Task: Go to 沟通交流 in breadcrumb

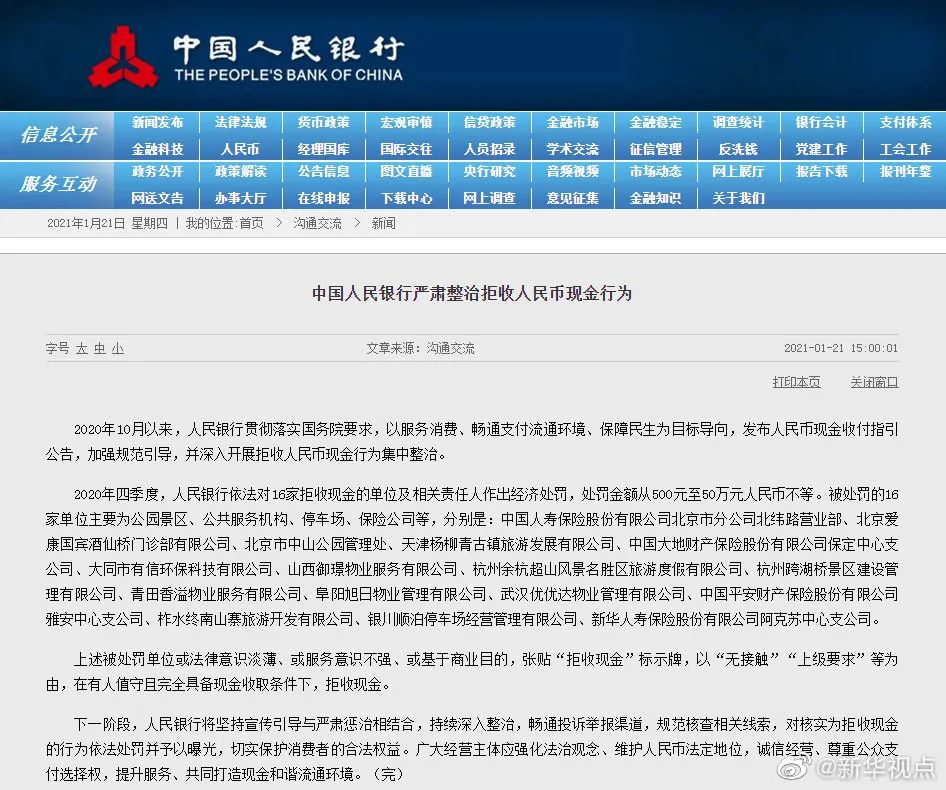Action: 317,223
